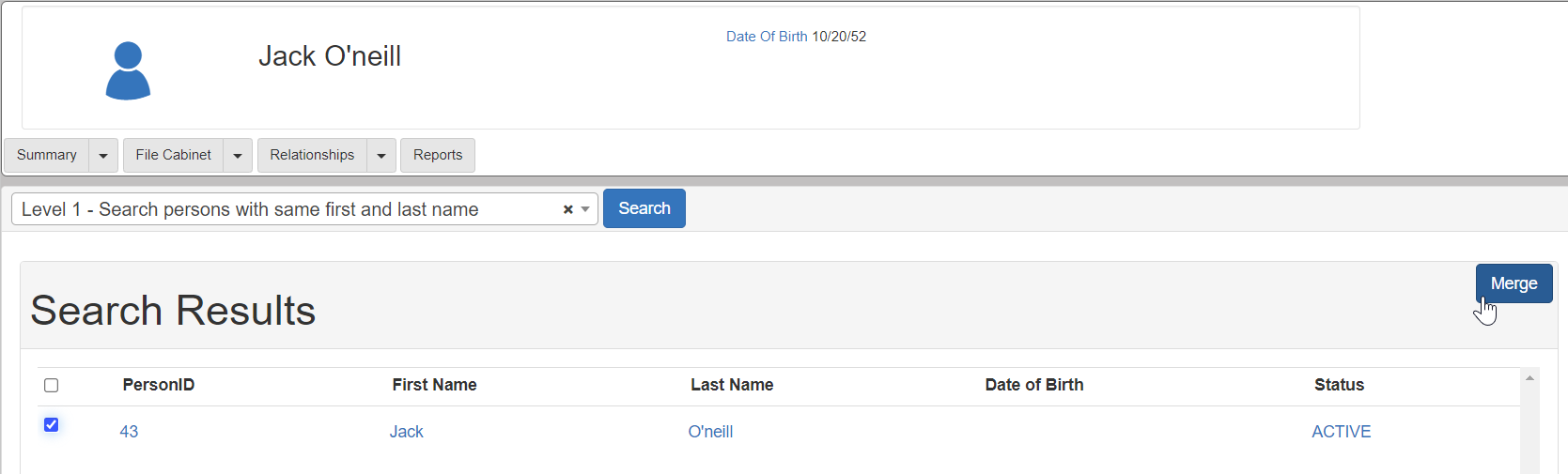Open the Reports tab

click(438, 155)
